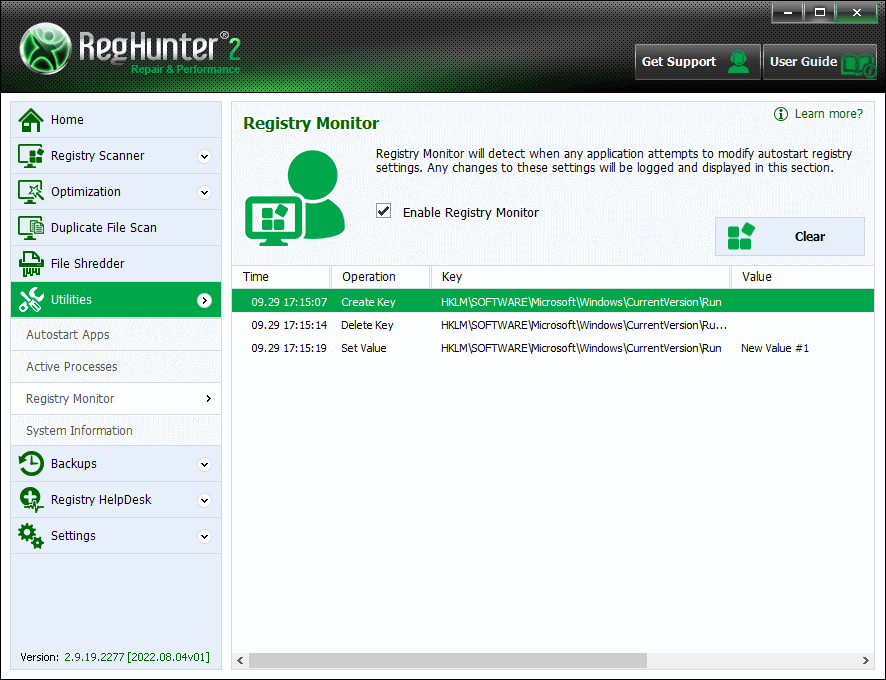Click the Duplicate File Scan icon

pos(31,228)
